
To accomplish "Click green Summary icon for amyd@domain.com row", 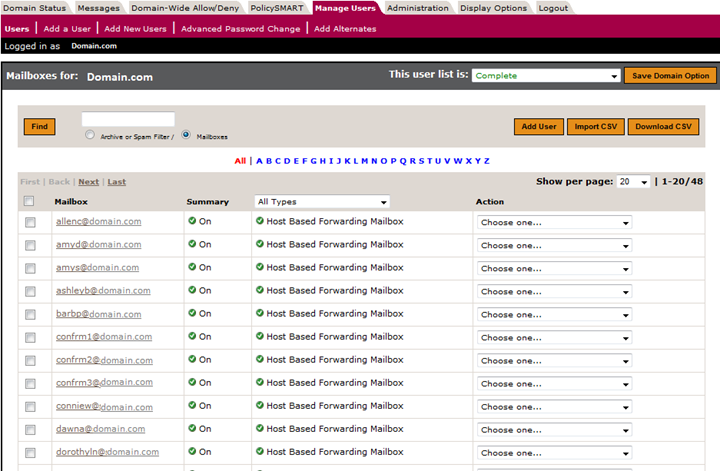I will [x=191, y=245].
